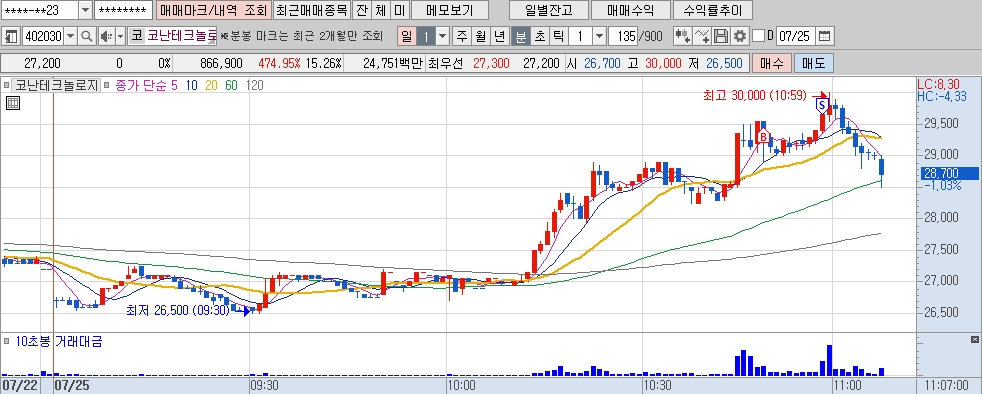Open the calendar date picker icon
Viewport: 982px width, 394px height.
pos(825,36)
